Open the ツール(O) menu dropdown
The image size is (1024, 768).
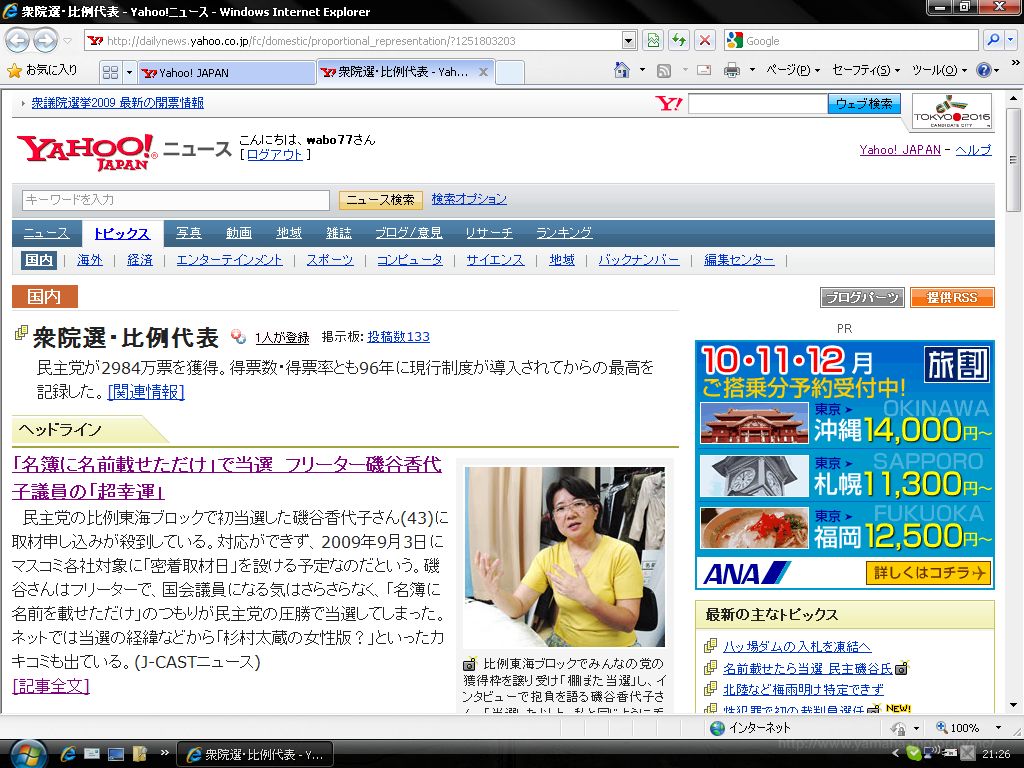[939, 70]
